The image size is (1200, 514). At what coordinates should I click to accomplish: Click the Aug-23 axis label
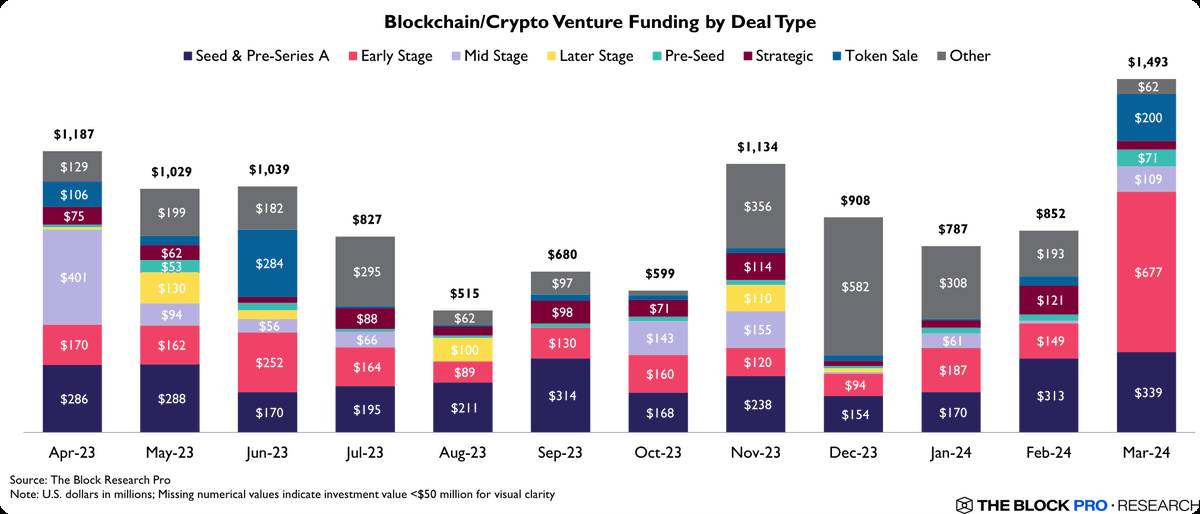tap(462, 453)
